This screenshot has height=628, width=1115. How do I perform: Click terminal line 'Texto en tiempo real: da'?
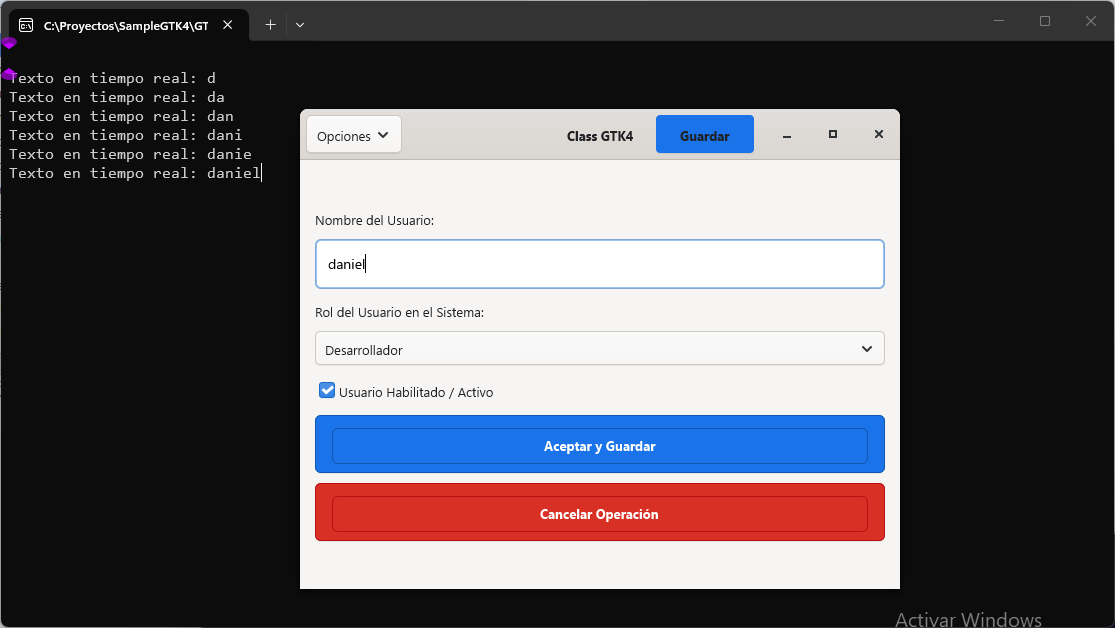[117, 97]
